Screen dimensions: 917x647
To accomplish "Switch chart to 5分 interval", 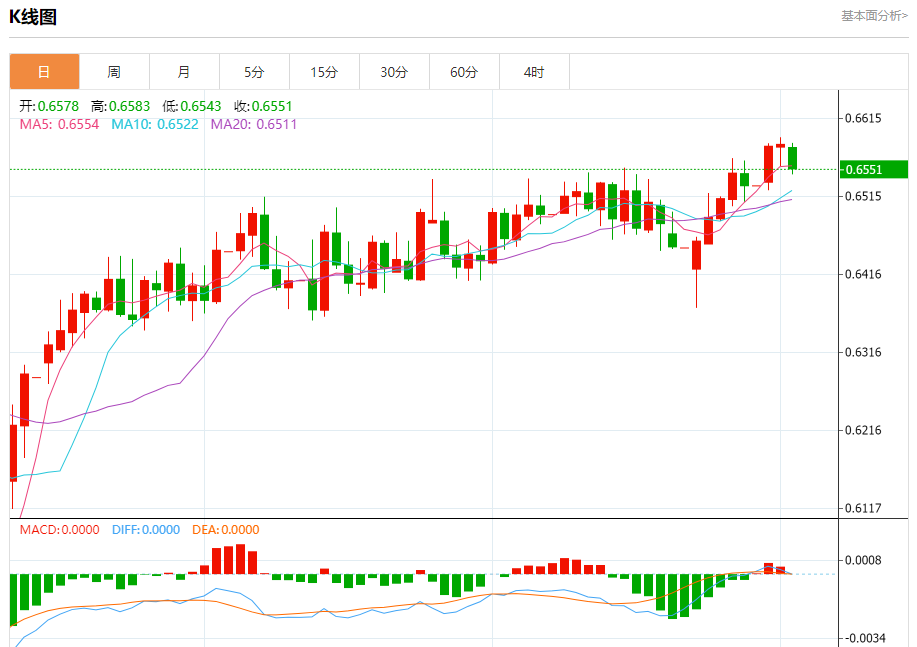I will pos(254,72).
